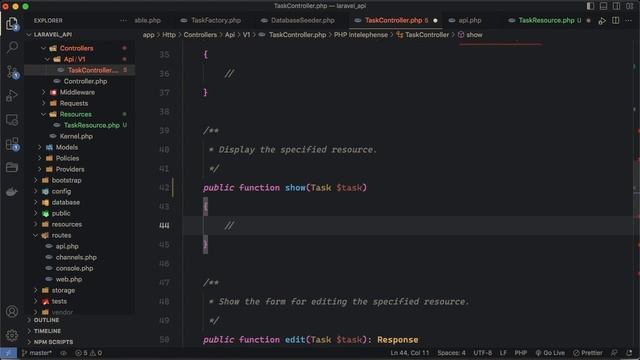Change the LF line ending setting

(503, 353)
